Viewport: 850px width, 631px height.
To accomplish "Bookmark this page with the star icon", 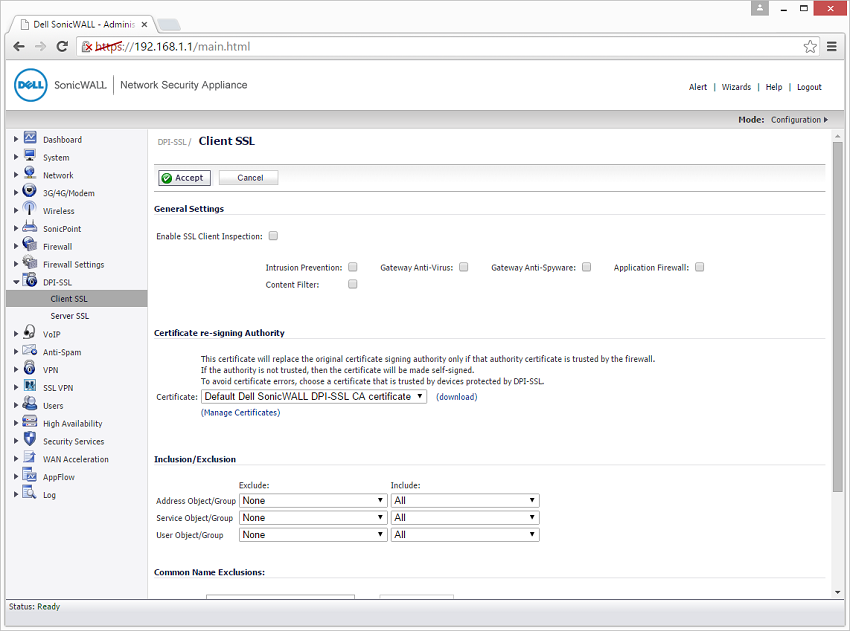I will coord(810,47).
